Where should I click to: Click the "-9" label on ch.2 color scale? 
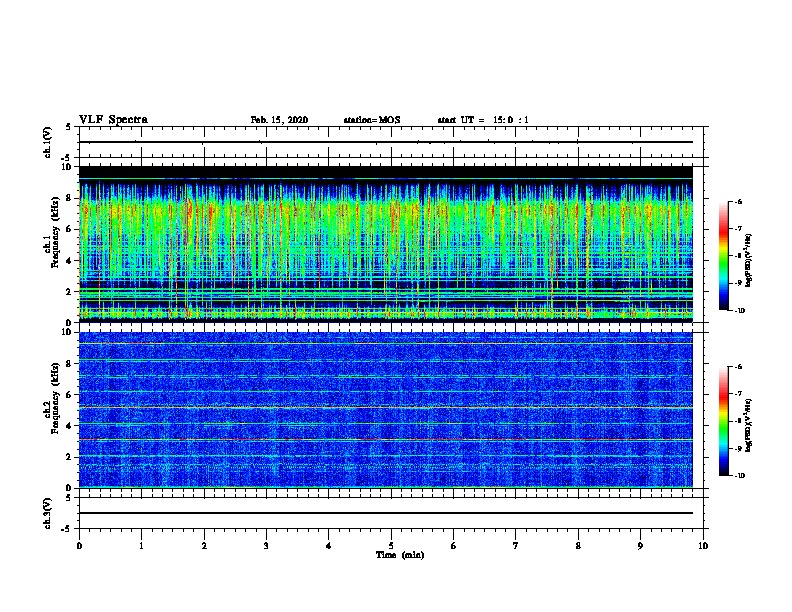(738, 448)
